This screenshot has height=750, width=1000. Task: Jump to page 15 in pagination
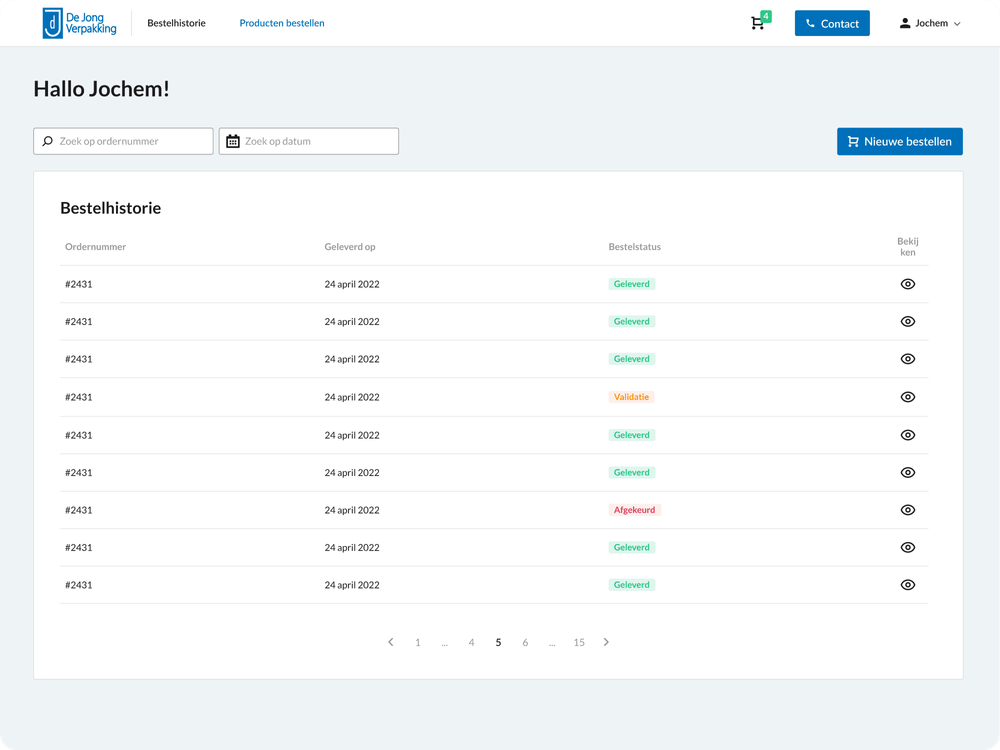(x=579, y=642)
